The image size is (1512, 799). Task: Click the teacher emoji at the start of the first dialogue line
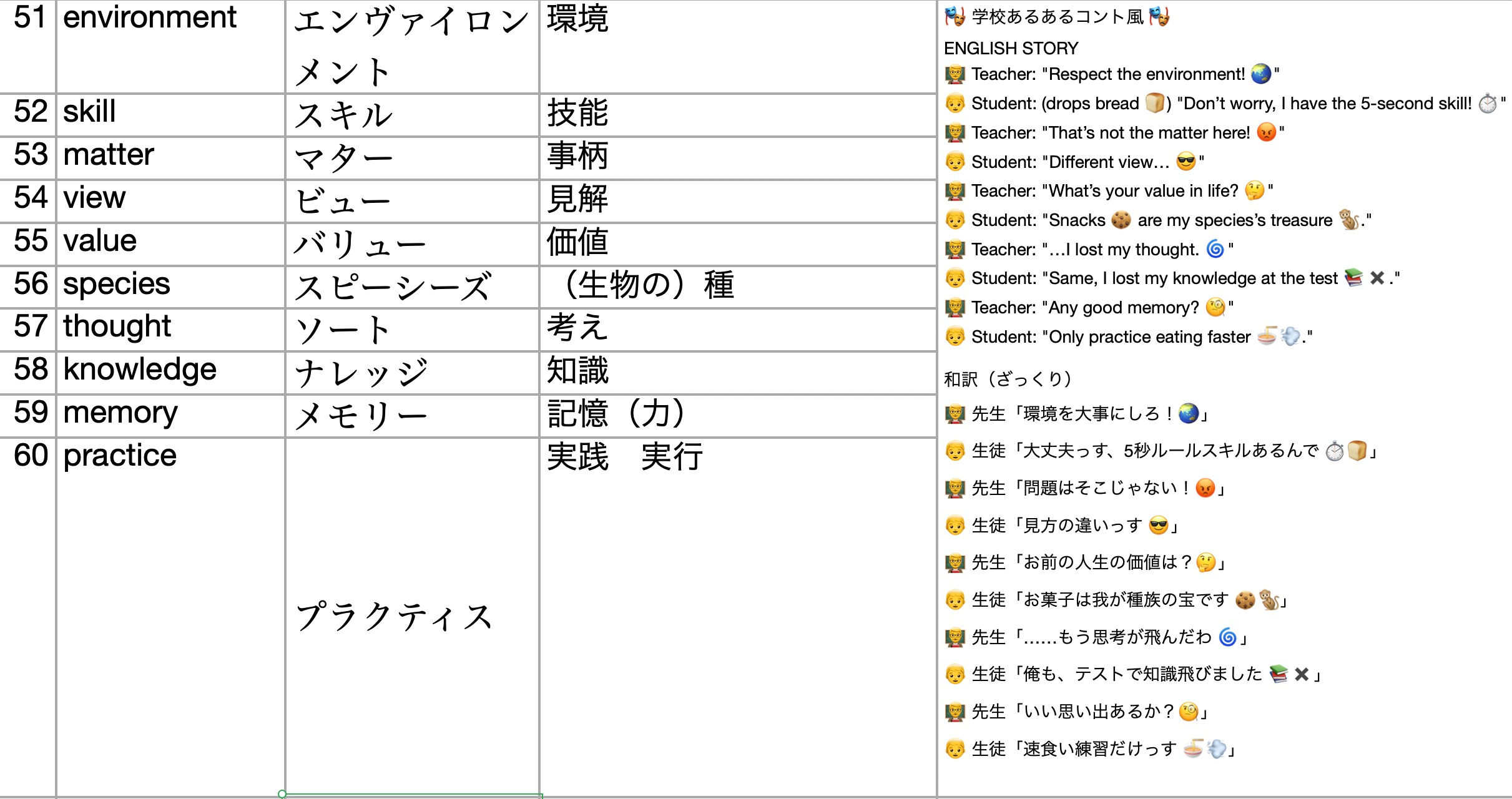click(955, 73)
